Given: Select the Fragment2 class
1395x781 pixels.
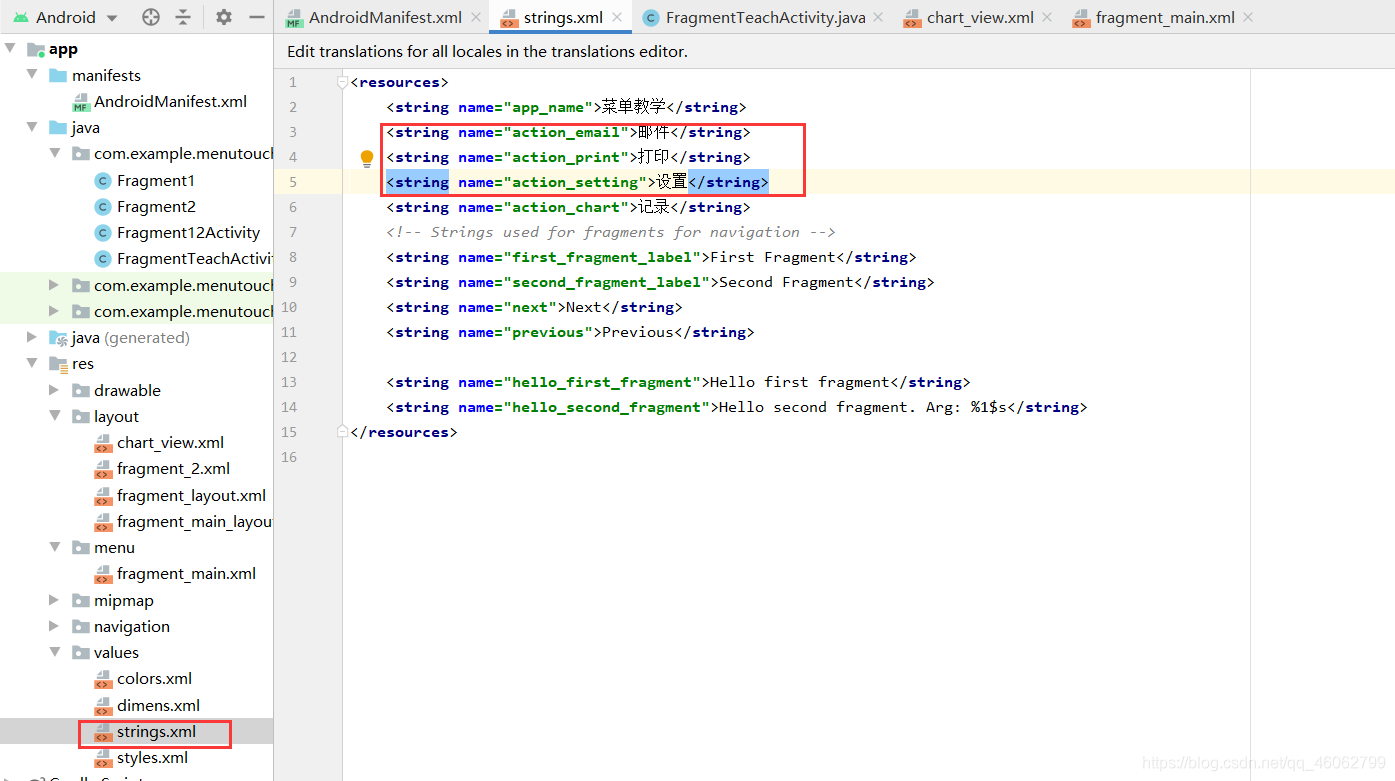Looking at the screenshot, I should pos(156,206).
